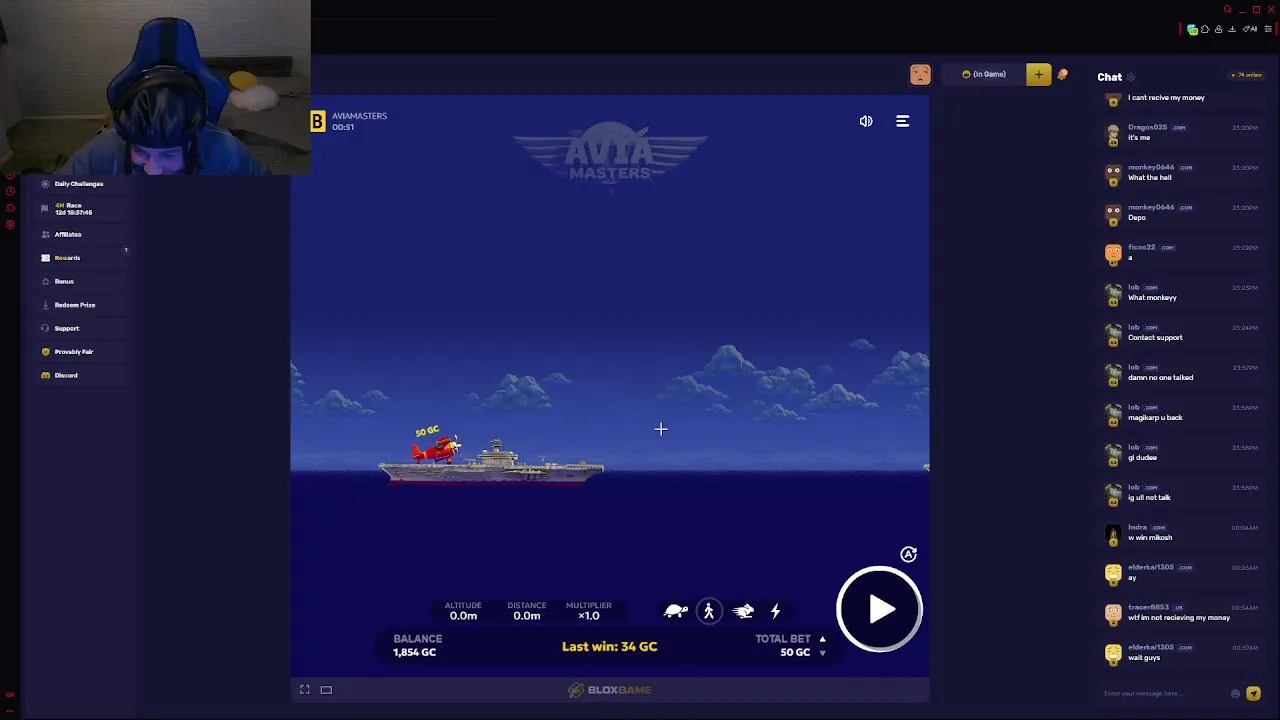Open the user avatar profile
This screenshot has height=720, width=1280.
pos(920,74)
